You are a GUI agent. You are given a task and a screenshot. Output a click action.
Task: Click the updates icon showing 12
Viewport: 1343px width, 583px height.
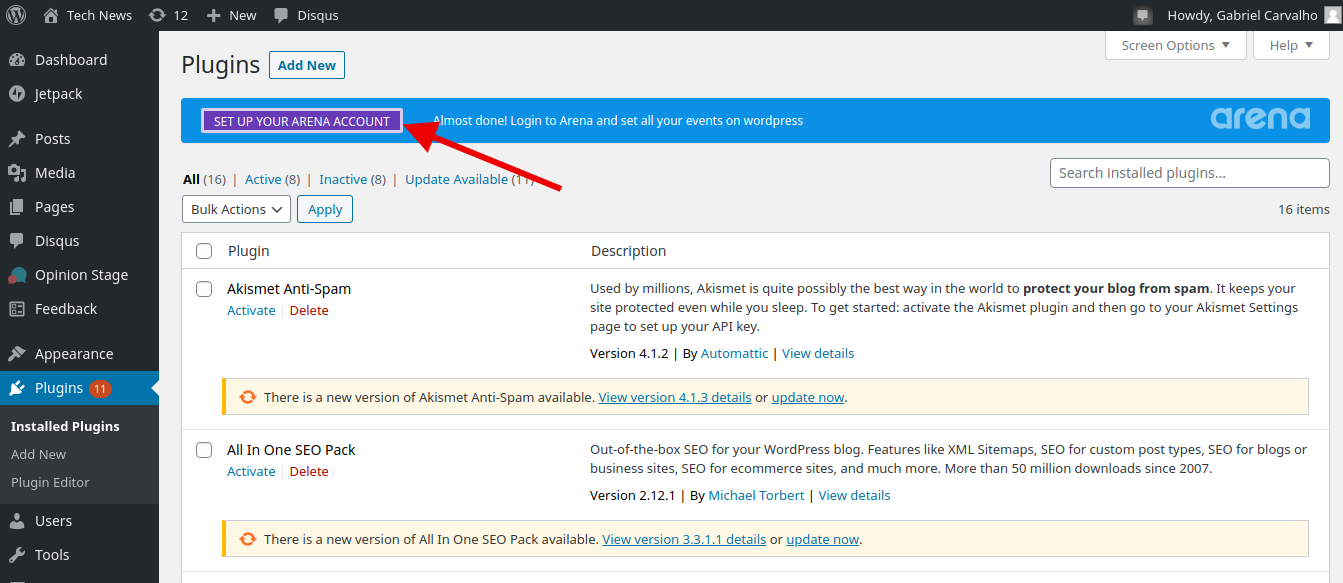pyautogui.click(x=157, y=15)
